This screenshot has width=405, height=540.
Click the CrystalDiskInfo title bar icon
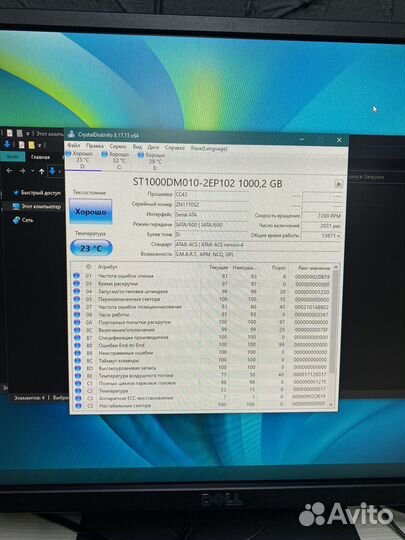[x=71, y=134]
